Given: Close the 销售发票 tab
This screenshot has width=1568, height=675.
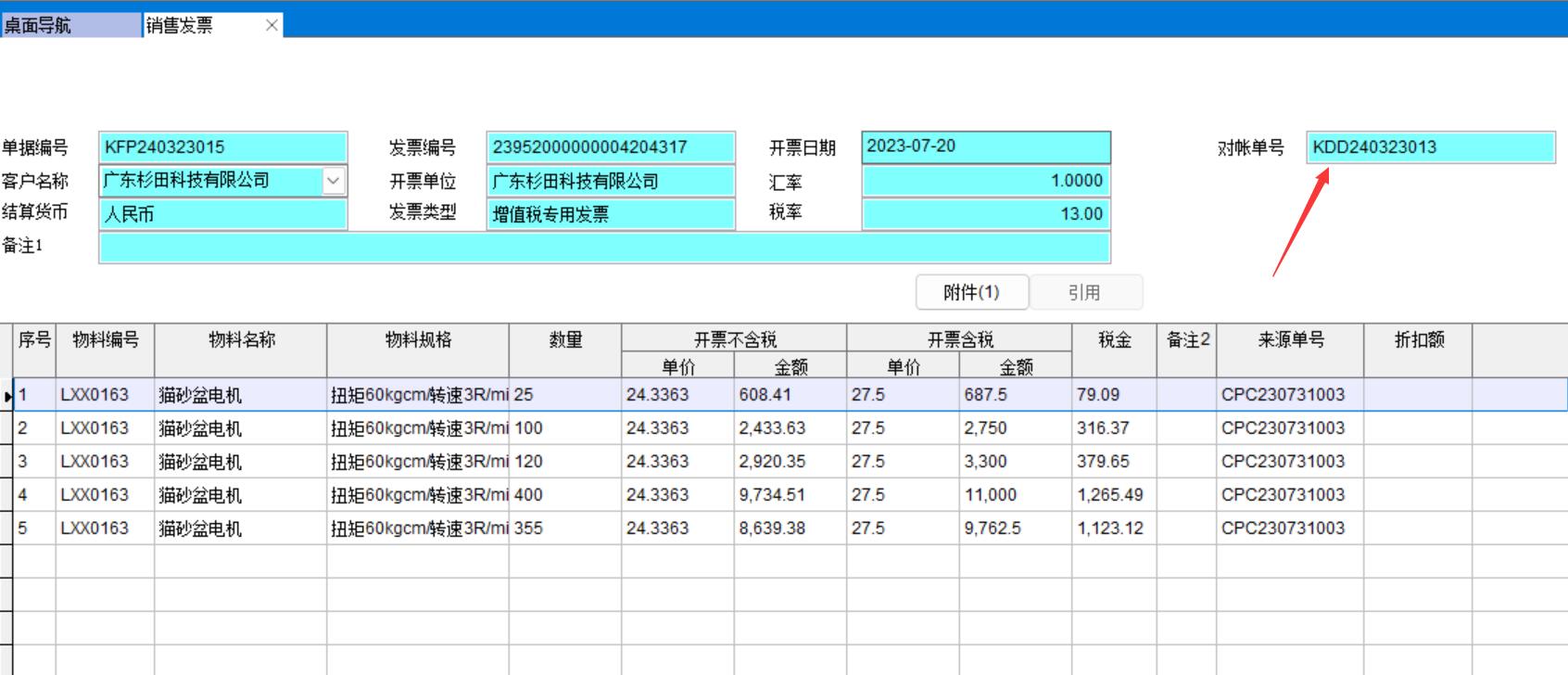Looking at the screenshot, I should point(271,26).
